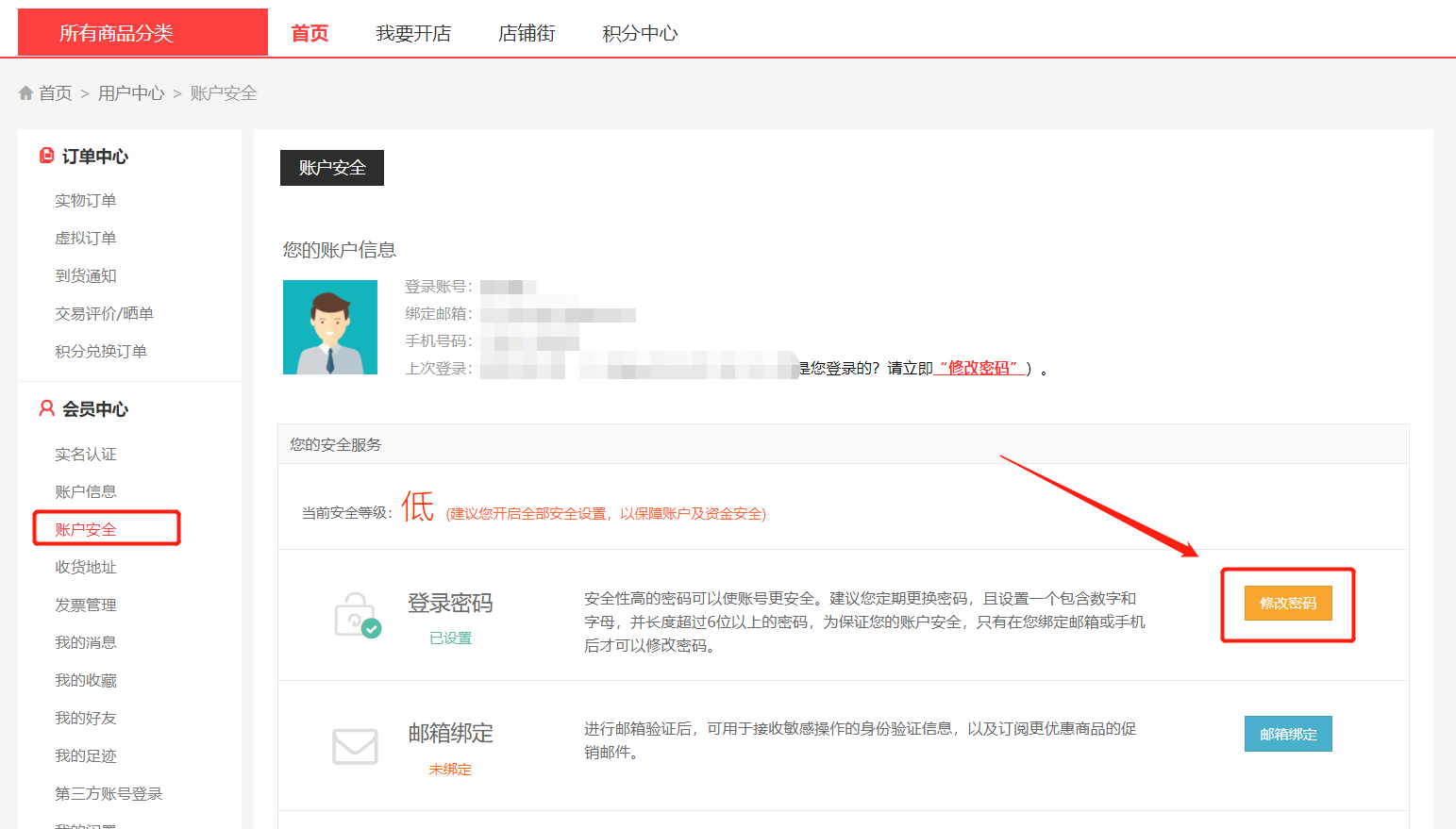Click the 会员中心 person icon
The height and width of the screenshot is (829, 1456).
click(46, 408)
